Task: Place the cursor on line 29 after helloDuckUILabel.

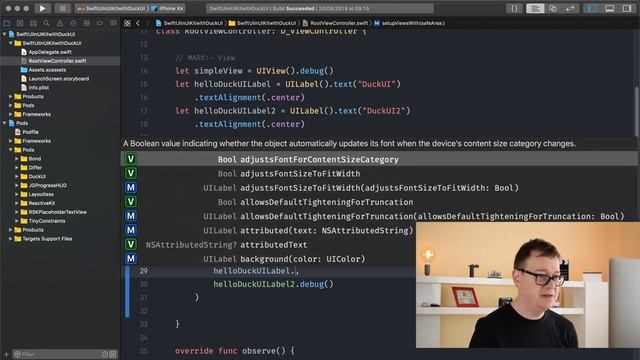Action: click(x=297, y=271)
